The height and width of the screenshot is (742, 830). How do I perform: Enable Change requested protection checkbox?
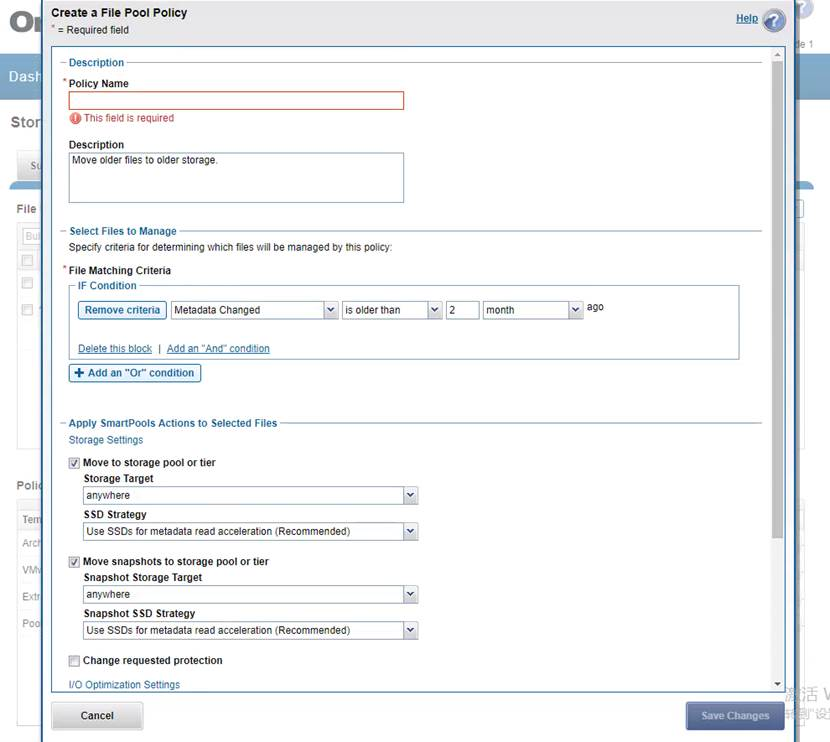click(x=74, y=661)
